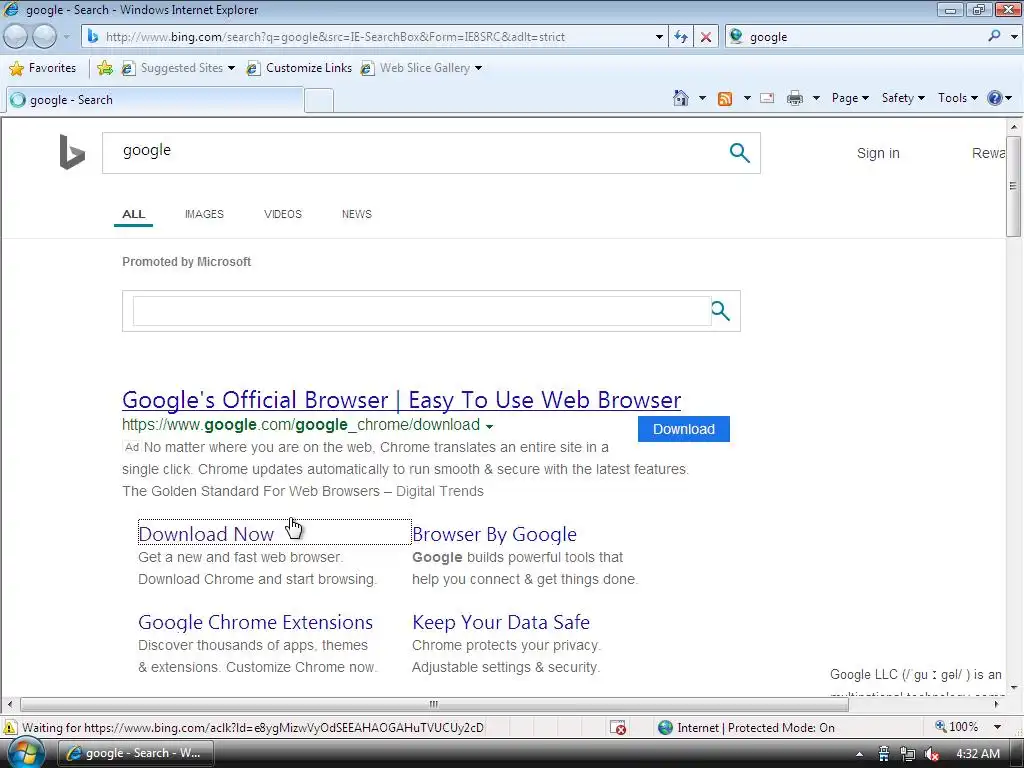Switch to the VIDEOS tab
Viewport: 1024px width, 768px height.
point(283,214)
